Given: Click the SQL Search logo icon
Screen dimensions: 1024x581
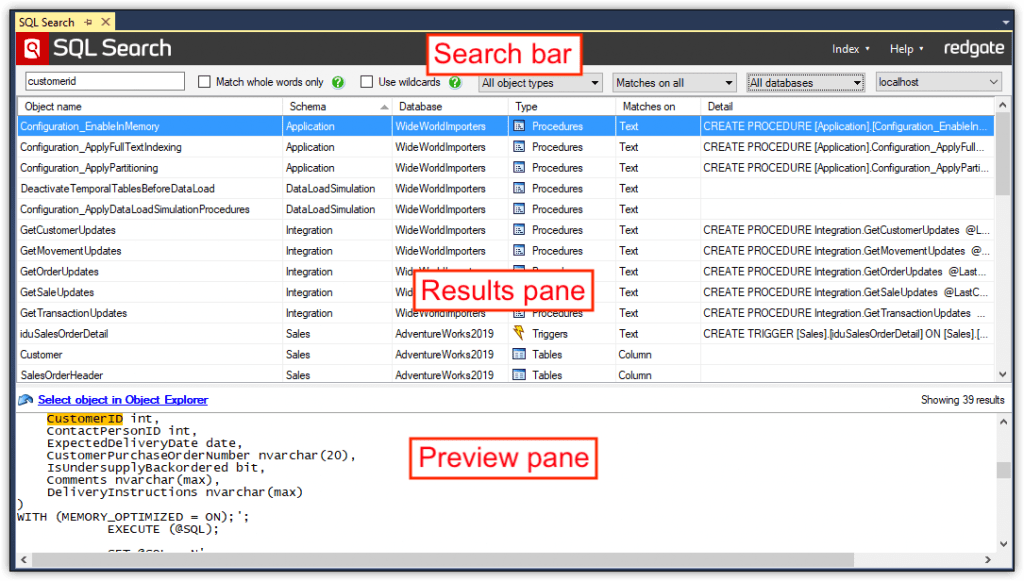Looking at the screenshot, I should pyautogui.click(x=29, y=47).
